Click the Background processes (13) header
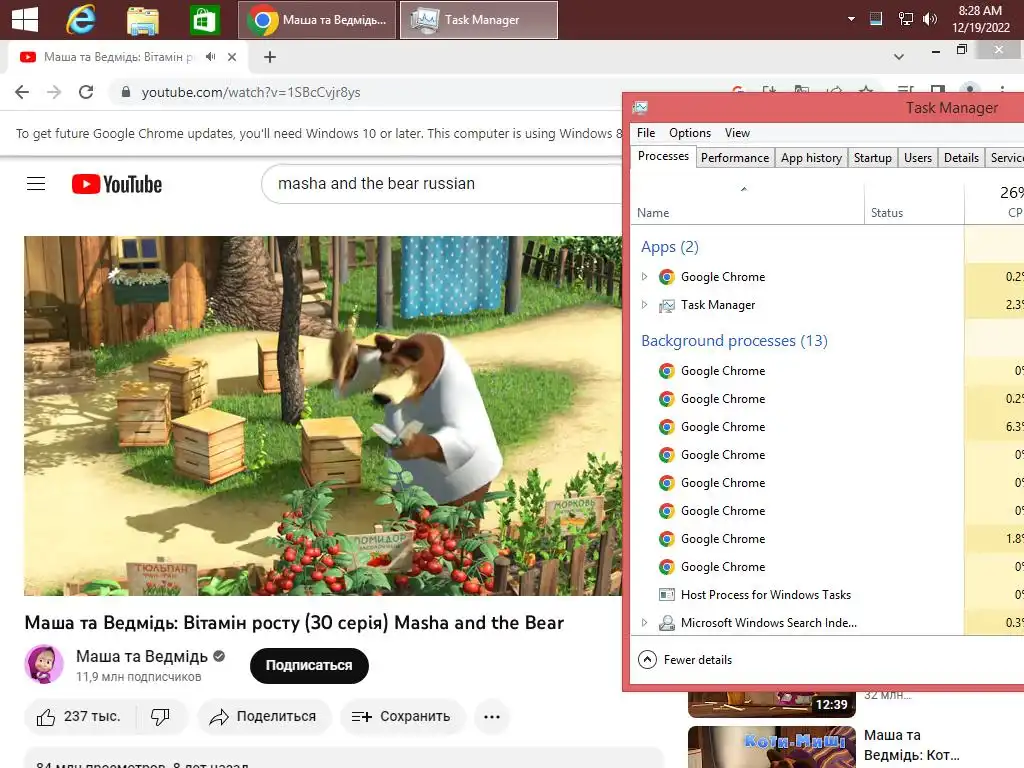 tap(734, 341)
